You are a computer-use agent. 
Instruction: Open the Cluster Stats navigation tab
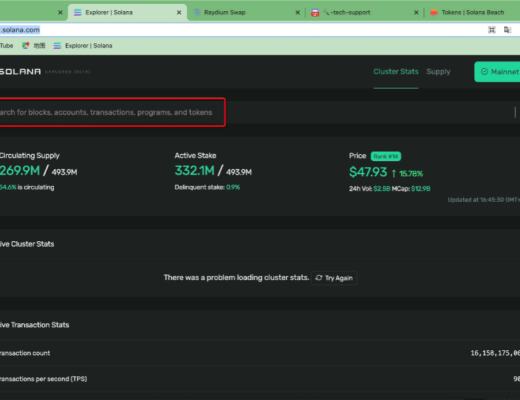(x=396, y=72)
